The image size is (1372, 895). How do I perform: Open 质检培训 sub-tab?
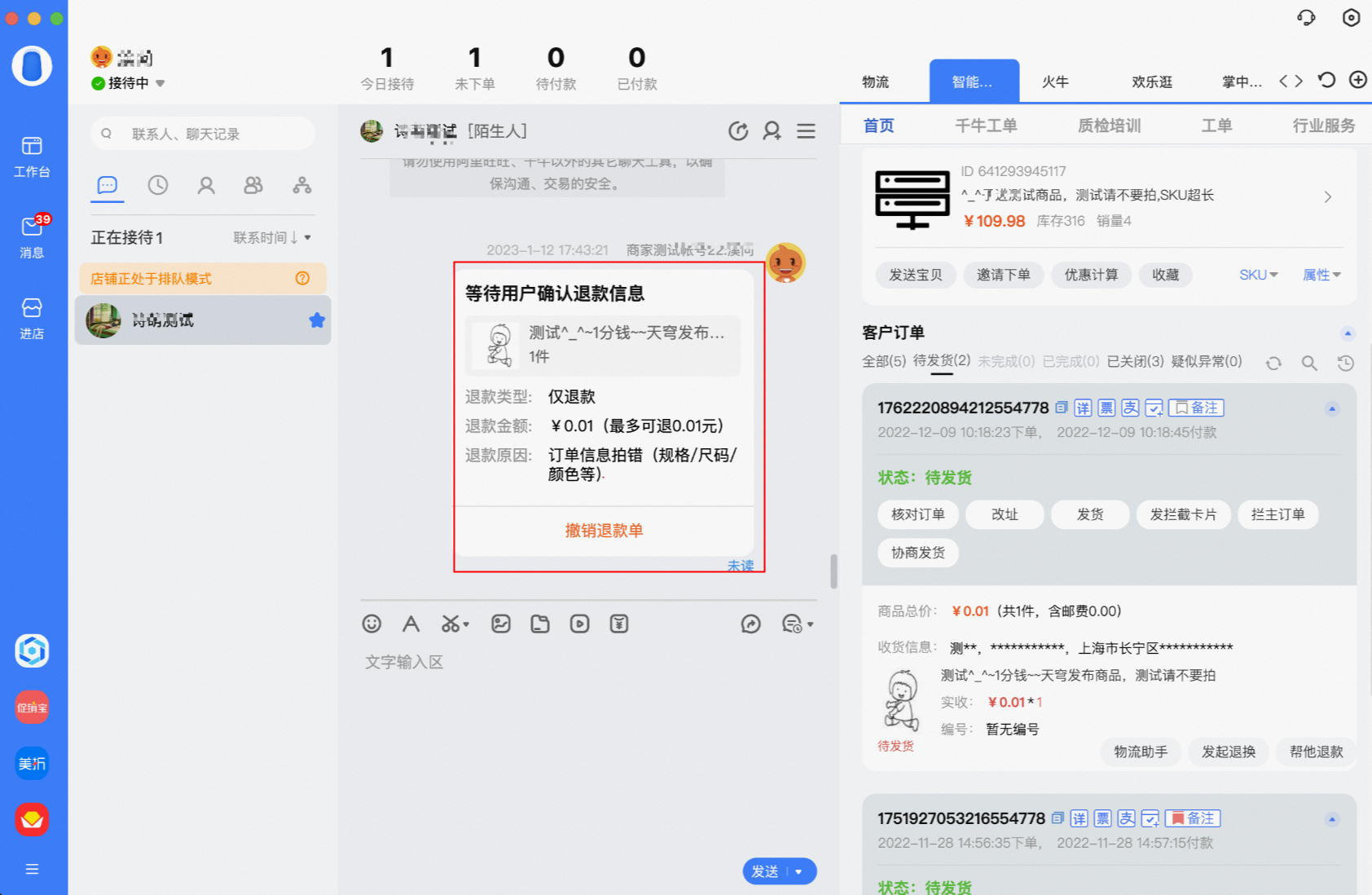coord(1109,126)
